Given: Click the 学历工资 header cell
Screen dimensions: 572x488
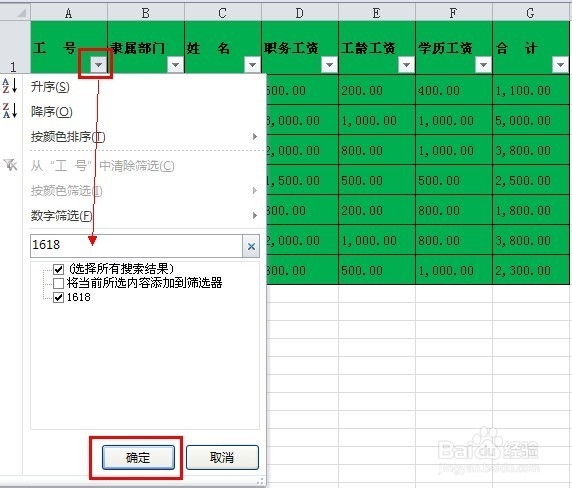Looking at the screenshot, I should point(454,47).
